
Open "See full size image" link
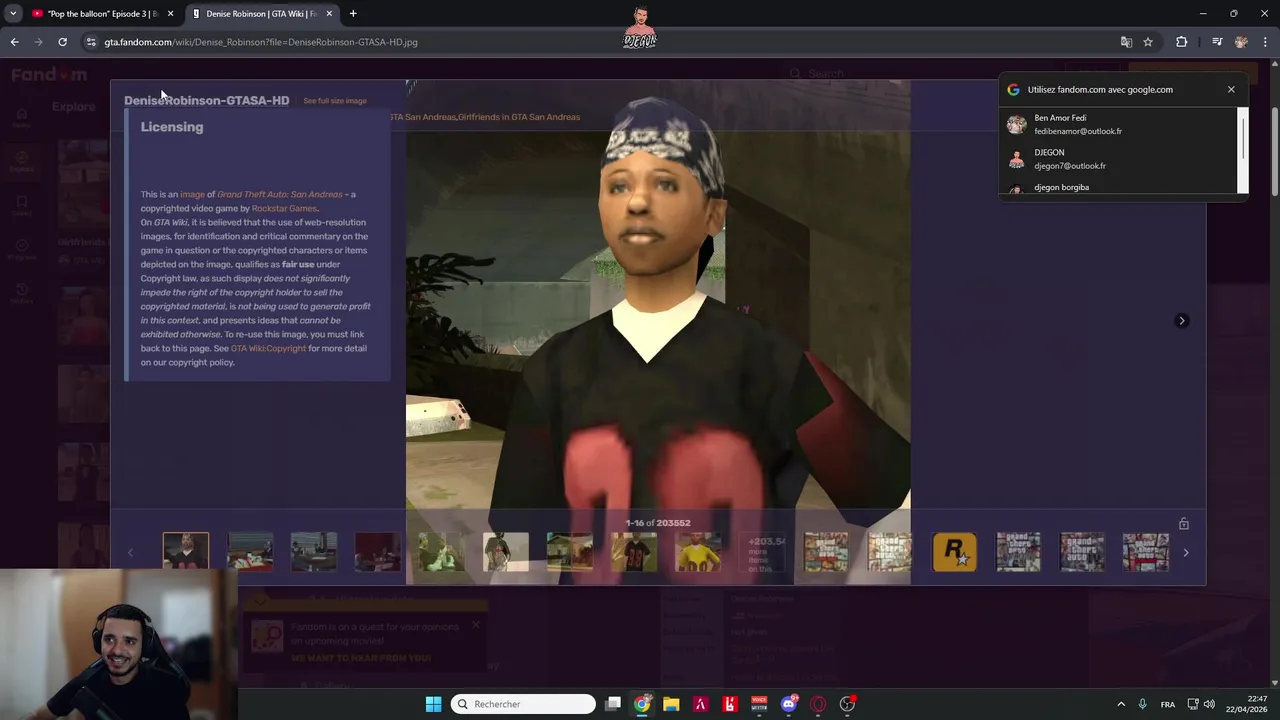point(335,101)
